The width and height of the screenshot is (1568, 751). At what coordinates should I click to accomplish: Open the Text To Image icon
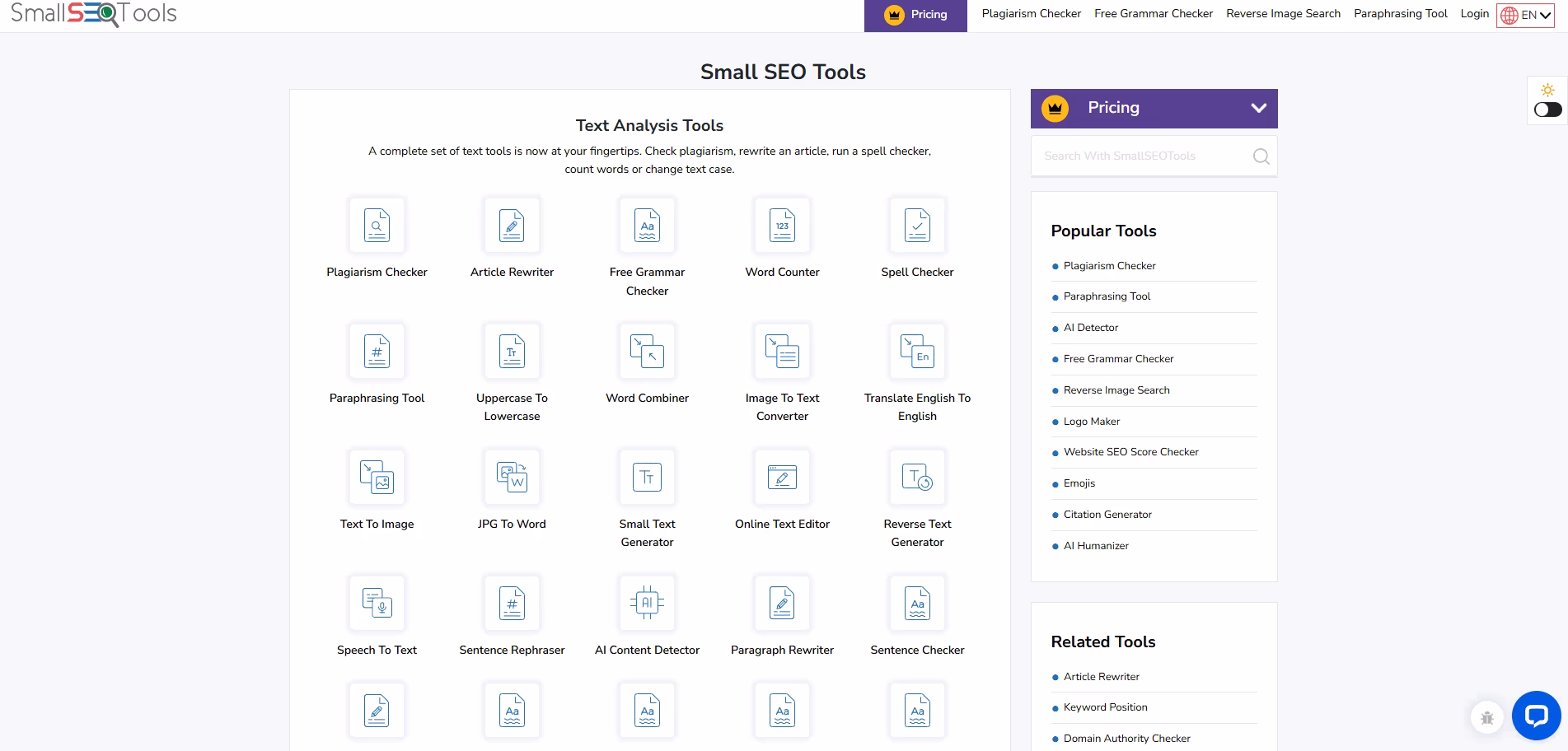377,478
